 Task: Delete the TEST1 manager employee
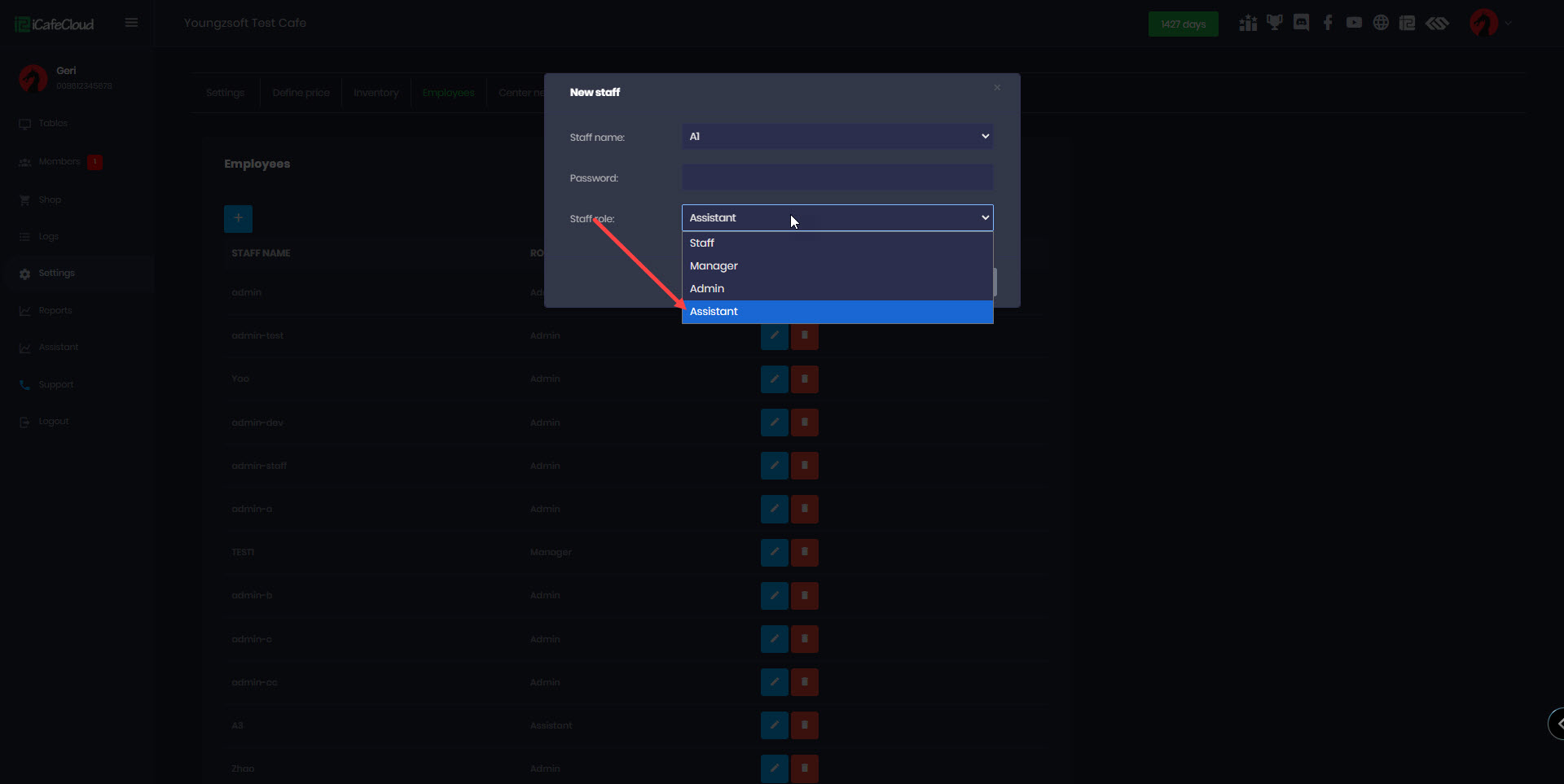(805, 552)
